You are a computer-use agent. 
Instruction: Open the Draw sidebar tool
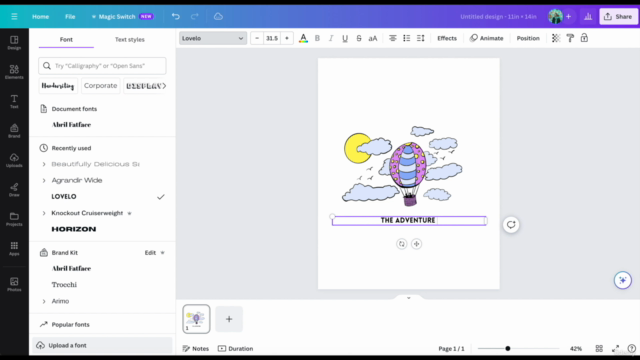[14, 189]
